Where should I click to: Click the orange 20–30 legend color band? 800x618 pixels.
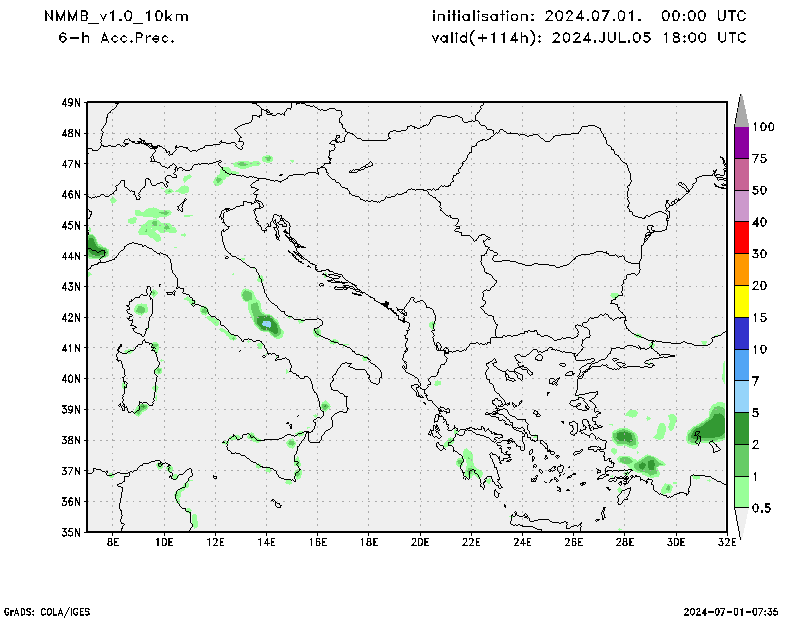tap(741, 270)
